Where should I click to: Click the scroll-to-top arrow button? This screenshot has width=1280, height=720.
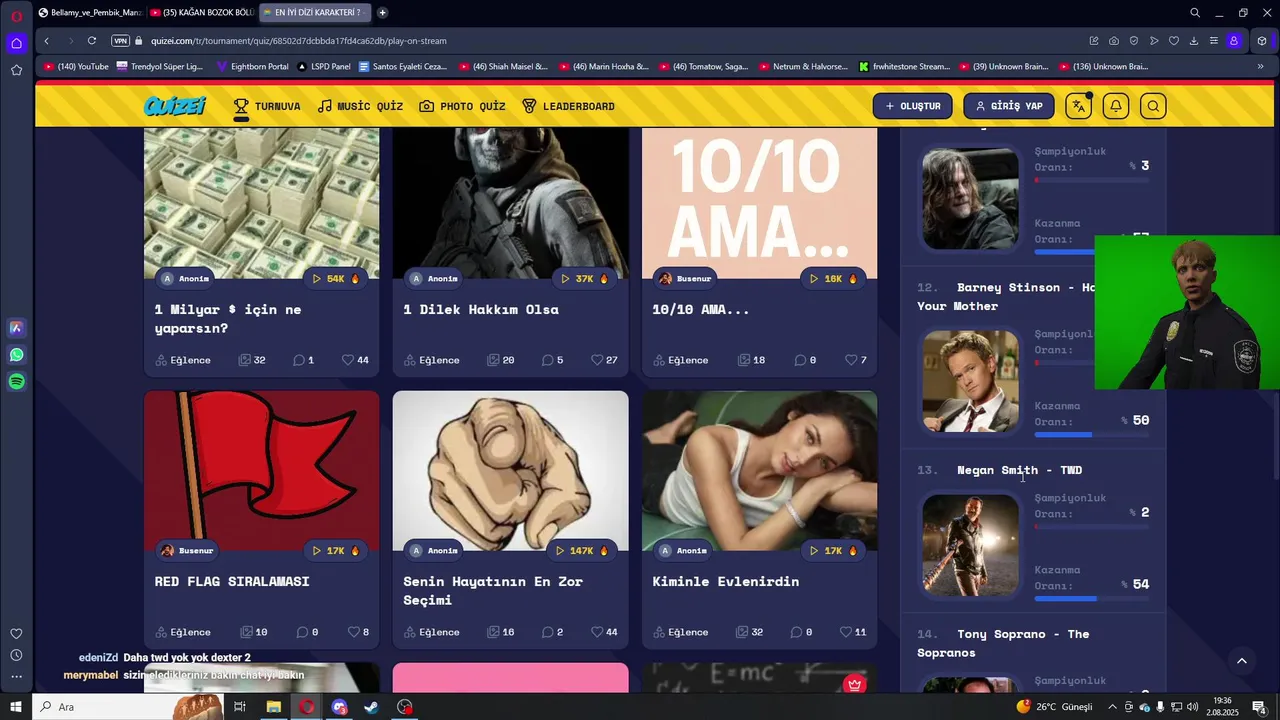coord(1242,661)
